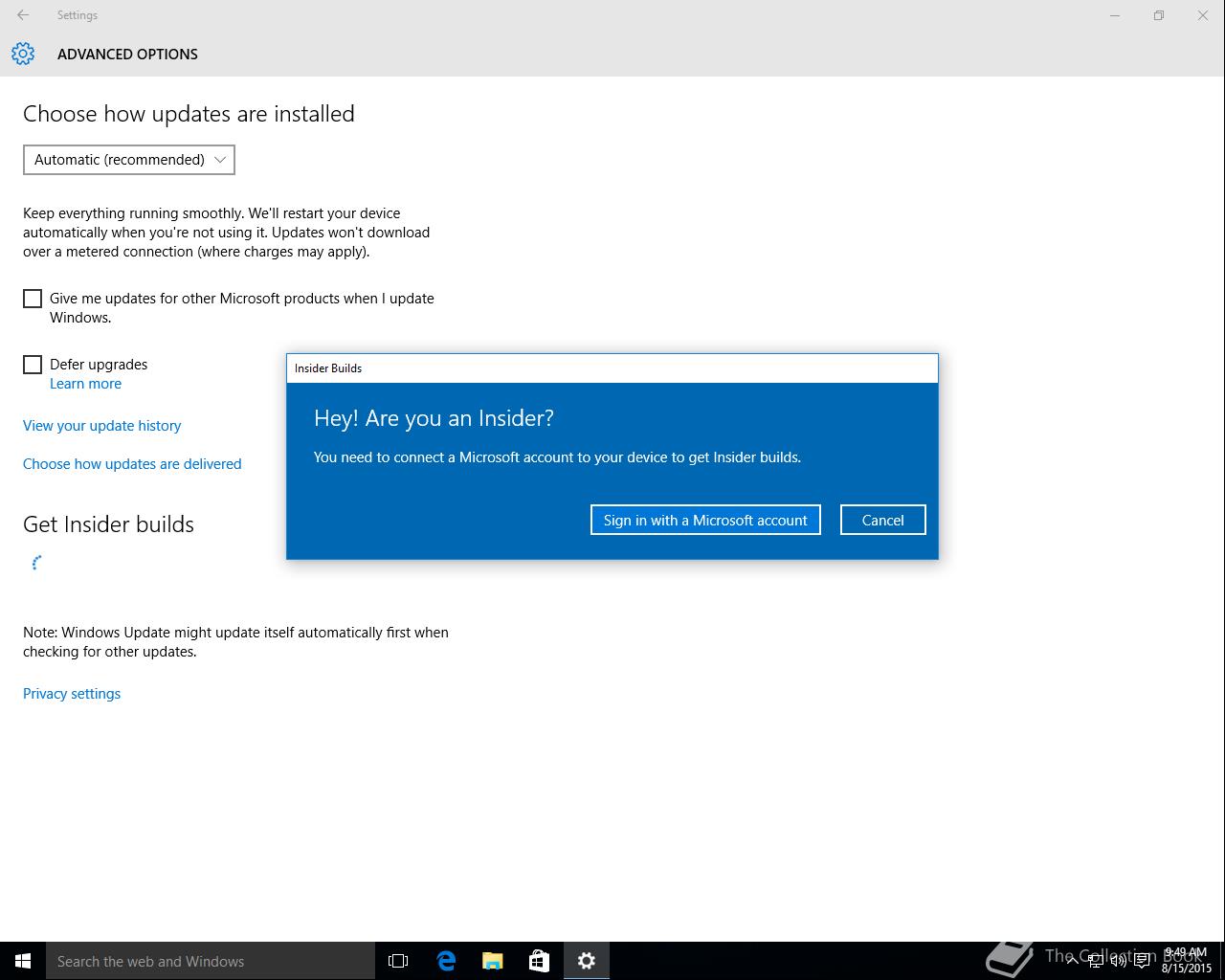
Task: Click the gear icon beside ADVANCED OPTIONS
Action: coord(23,54)
